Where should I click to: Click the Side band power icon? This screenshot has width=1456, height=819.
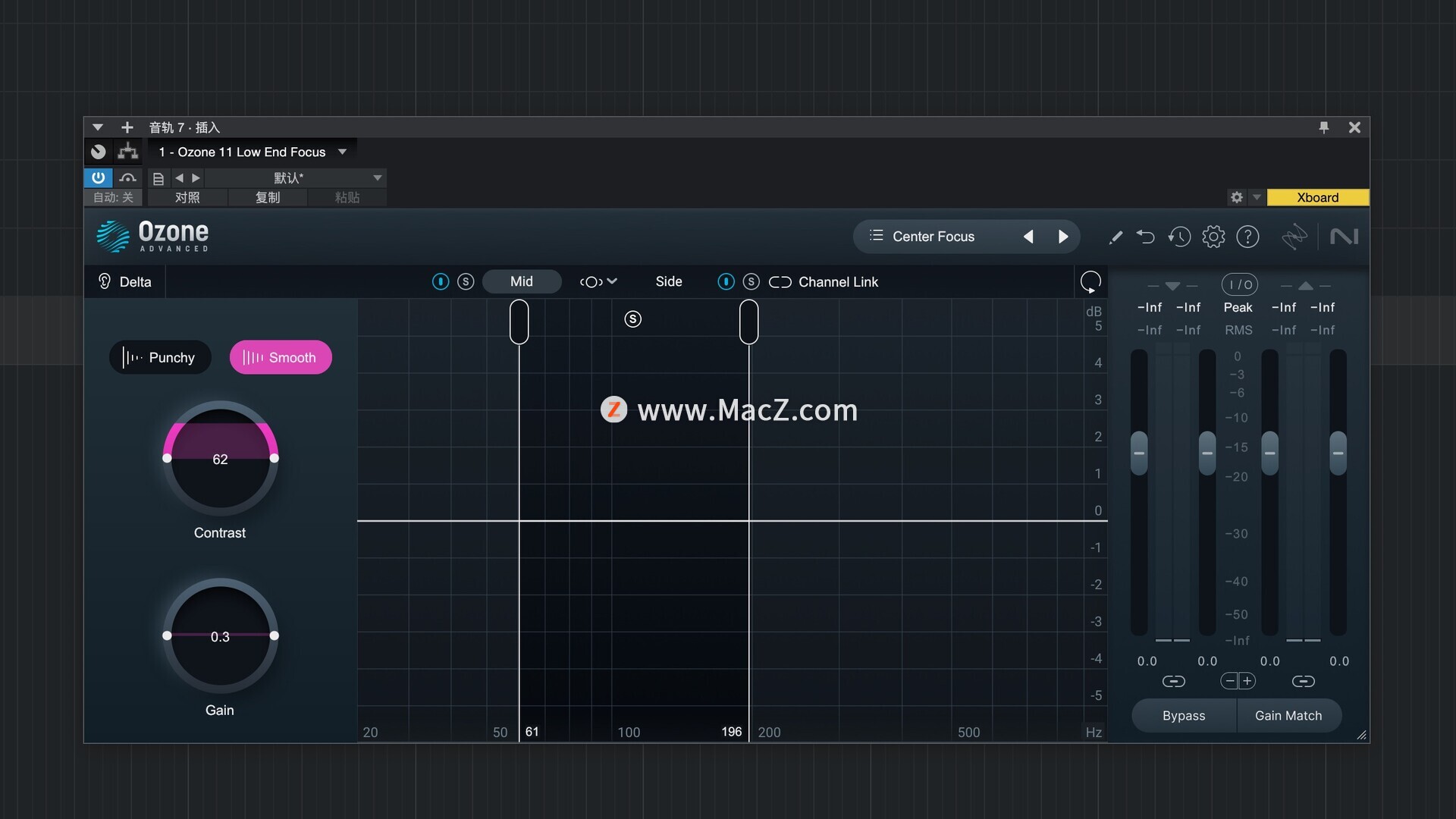point(726,281)
